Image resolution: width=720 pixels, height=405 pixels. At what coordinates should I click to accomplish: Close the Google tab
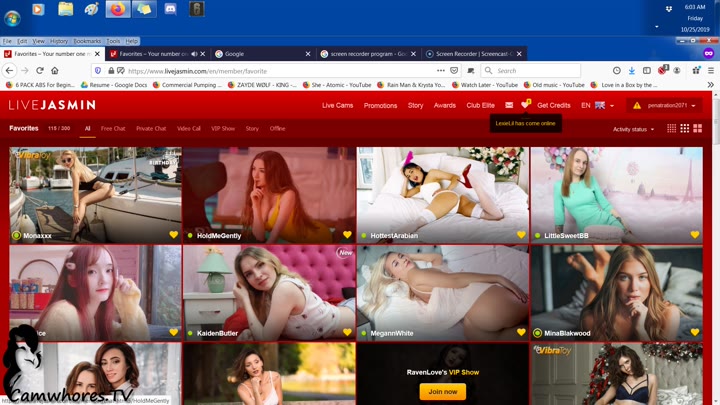tap(308, 54)
